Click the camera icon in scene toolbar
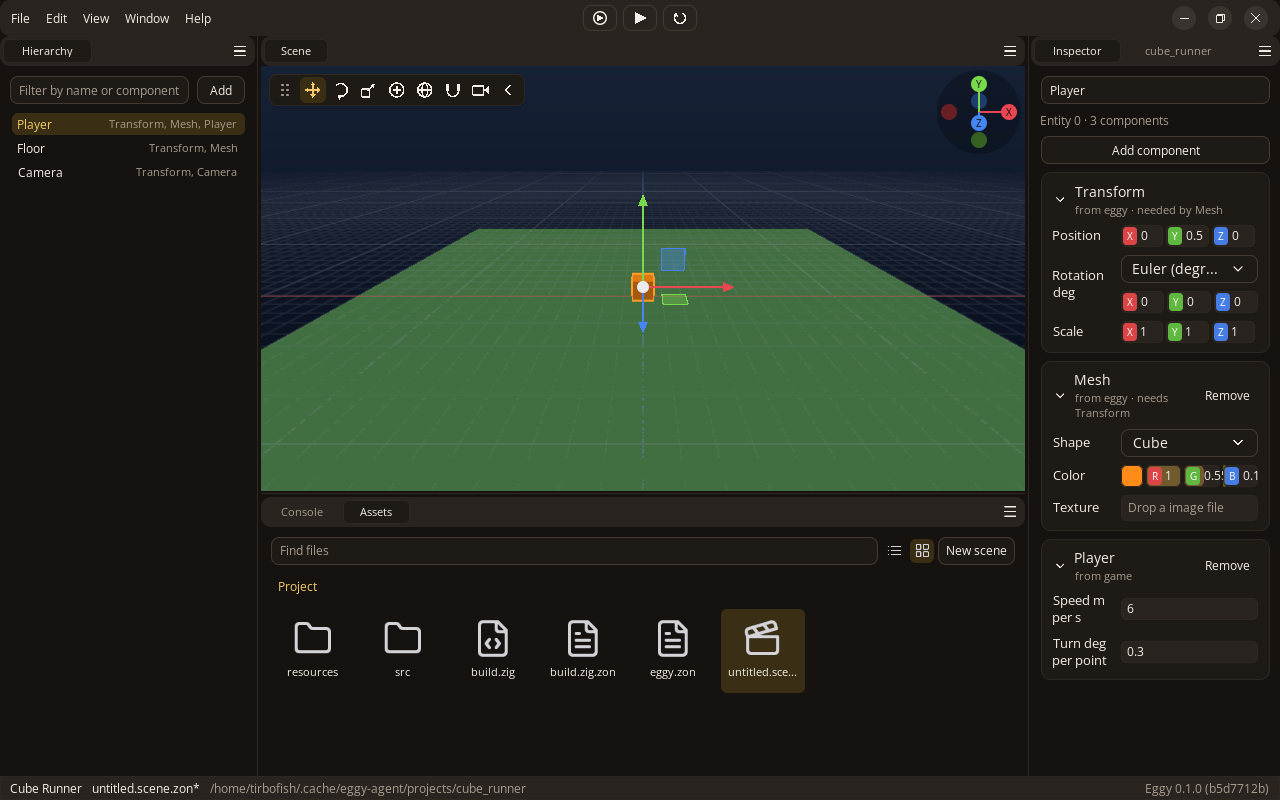The height and width of the screenshot is (800, 1280). click(481, 90)
